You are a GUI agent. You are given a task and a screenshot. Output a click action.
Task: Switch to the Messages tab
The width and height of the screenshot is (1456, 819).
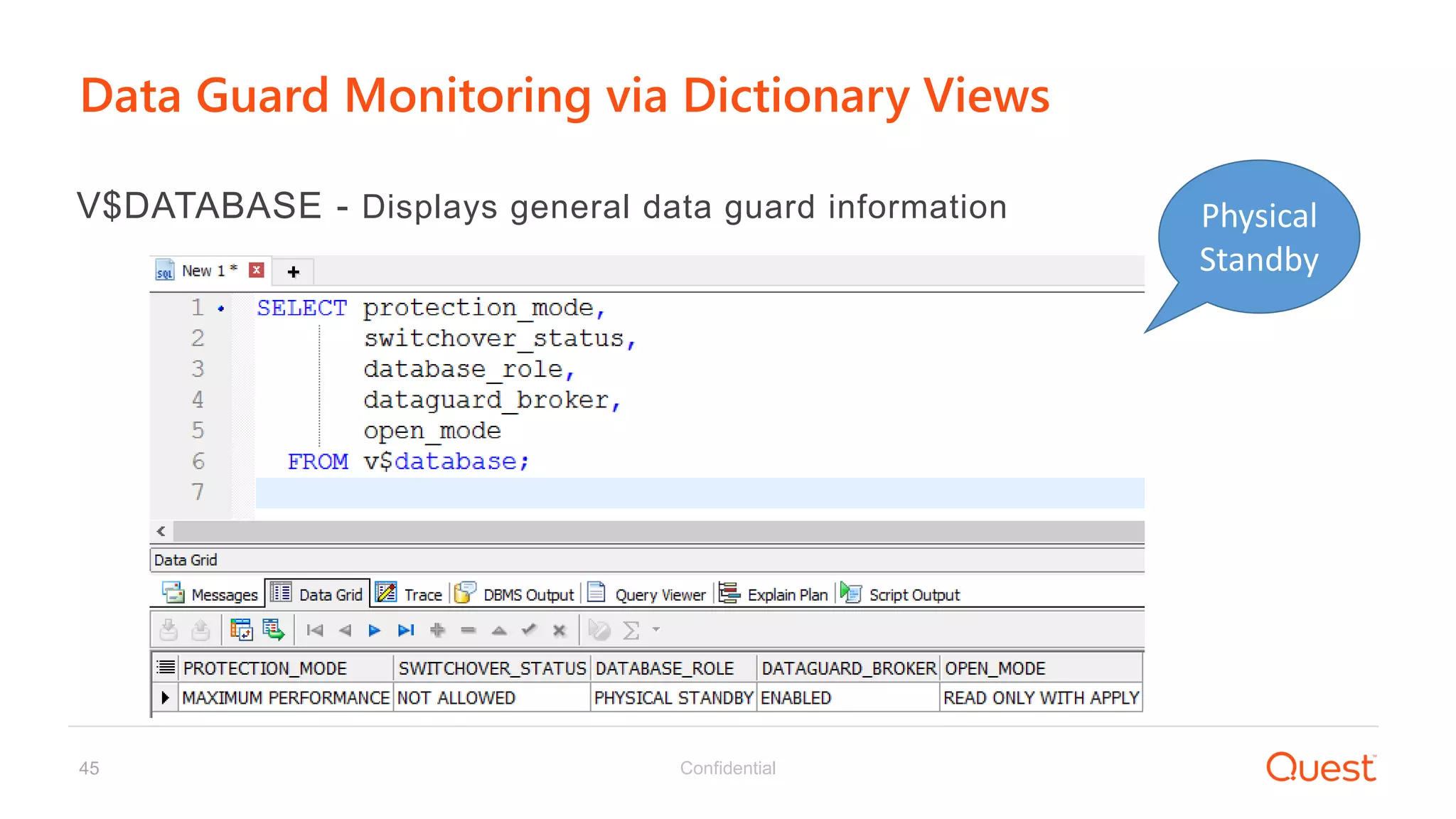click(210, 594)
